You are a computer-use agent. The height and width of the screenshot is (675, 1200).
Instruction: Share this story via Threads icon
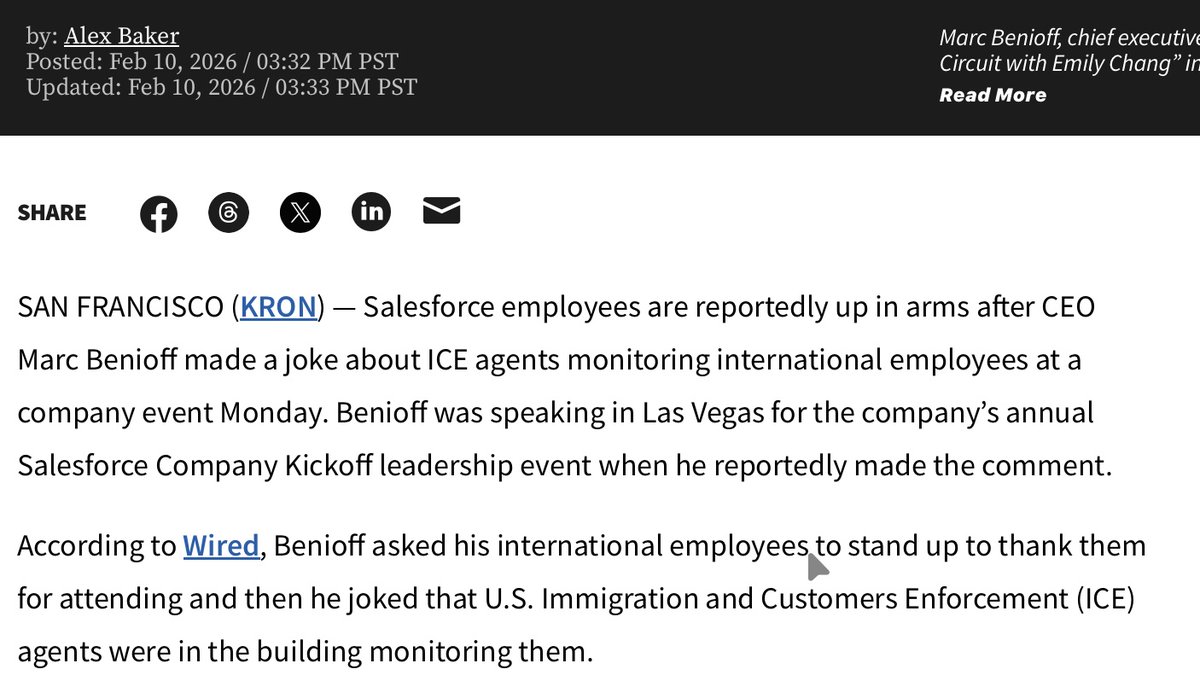tap(228, 212)
